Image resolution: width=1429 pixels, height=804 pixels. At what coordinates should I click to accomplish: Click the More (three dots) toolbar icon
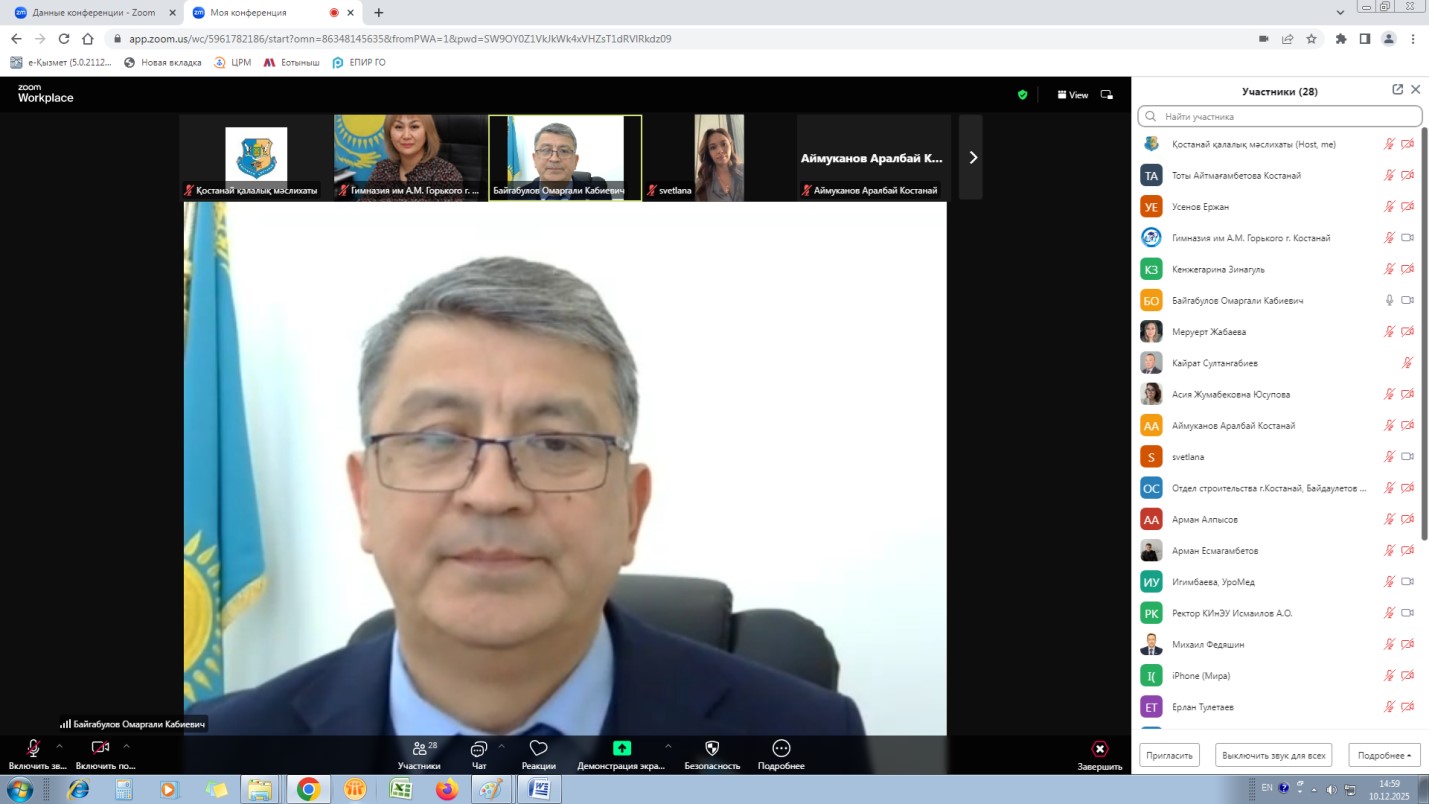(781, 749)
